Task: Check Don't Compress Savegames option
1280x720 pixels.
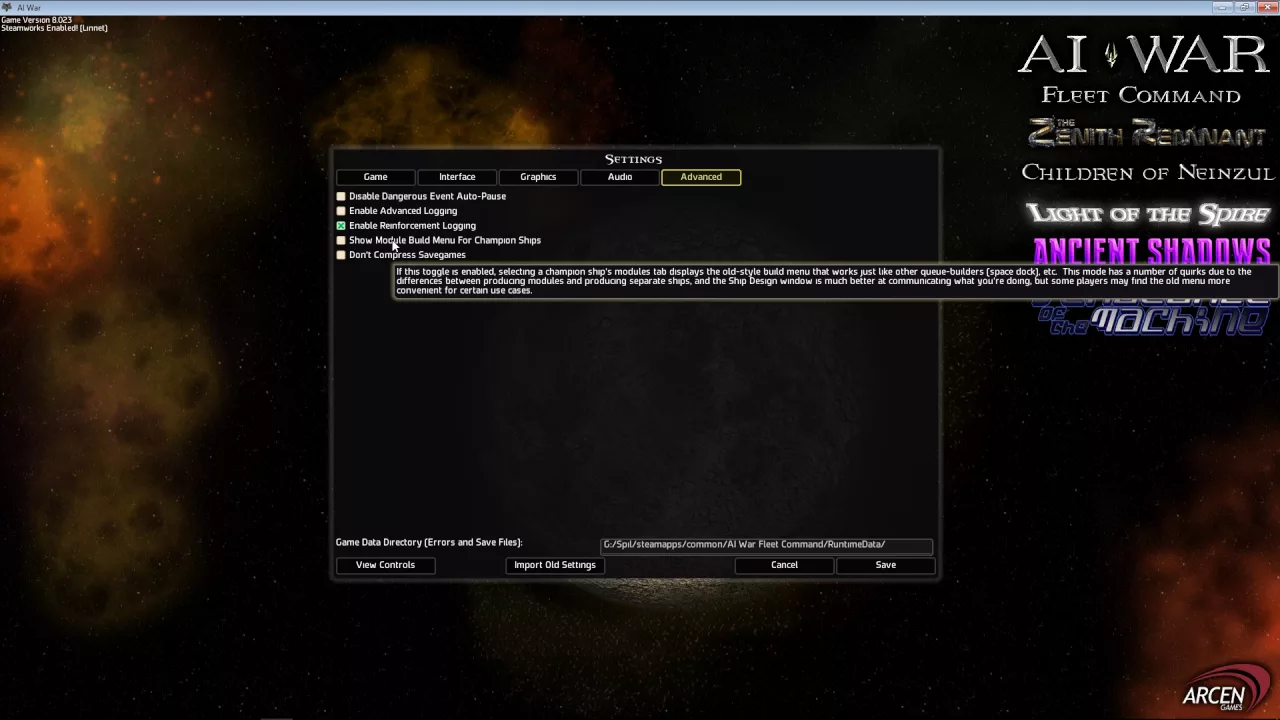Action: [341, 255]
